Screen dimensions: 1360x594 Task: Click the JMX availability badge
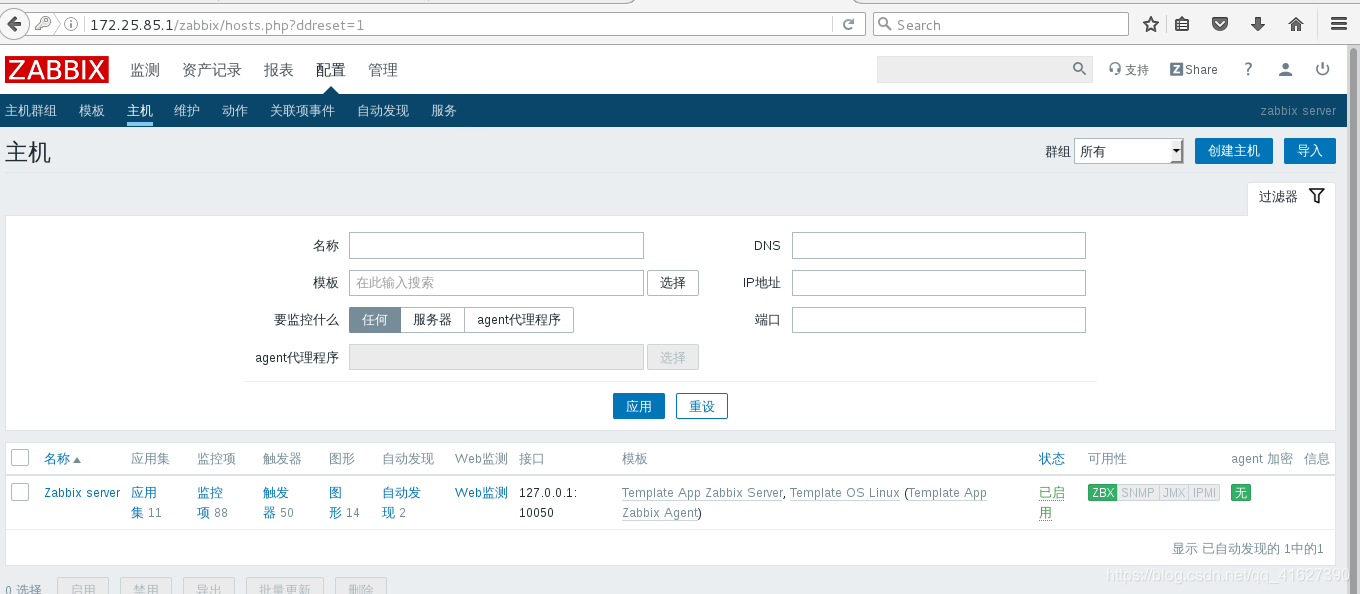tap(1174, 492)
